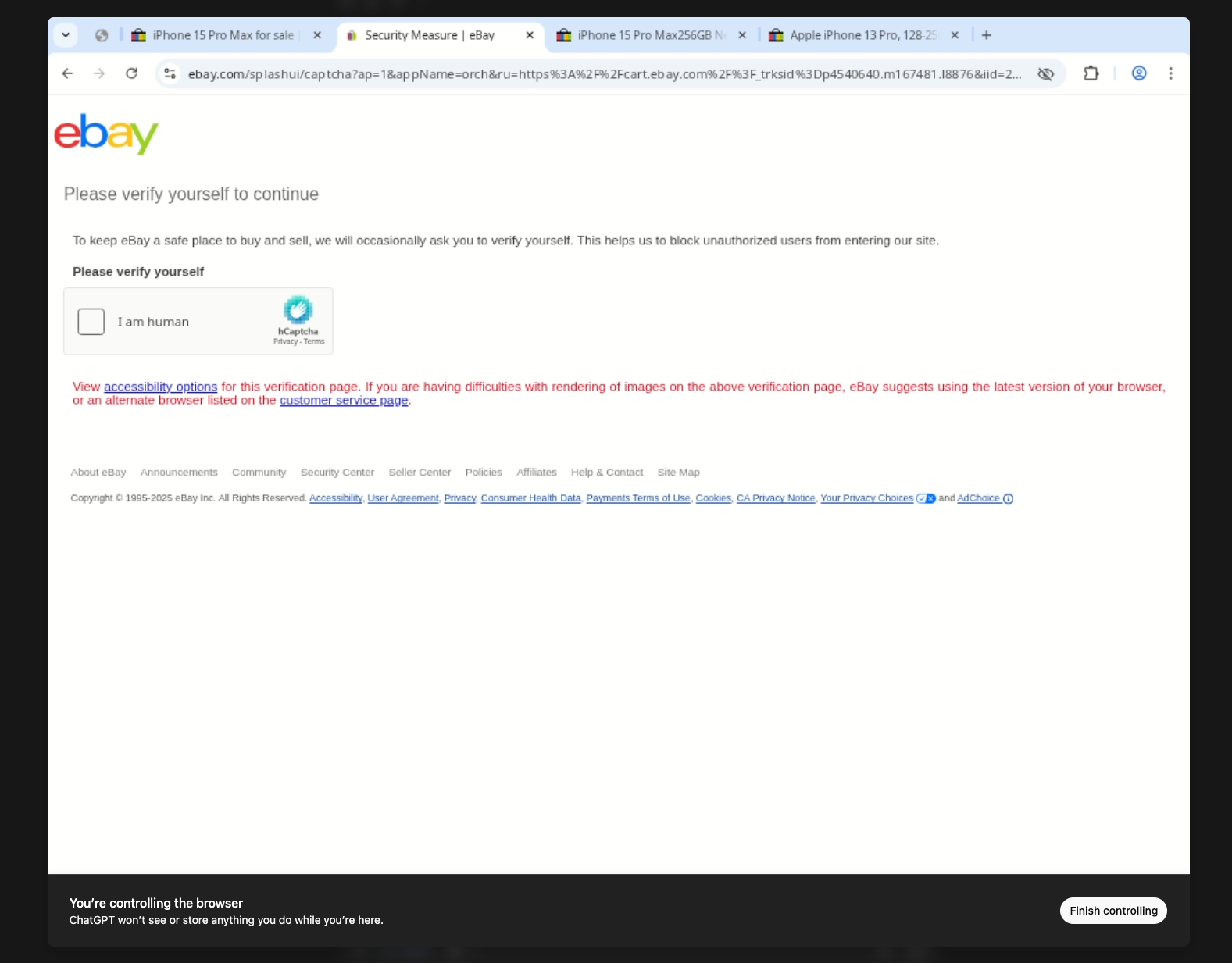The width and height of the screenshot is (1232, 963).
Task: Click the eye-slash tracking icon in address bar
Action: pyautogui.click(x=1045, y=73)
